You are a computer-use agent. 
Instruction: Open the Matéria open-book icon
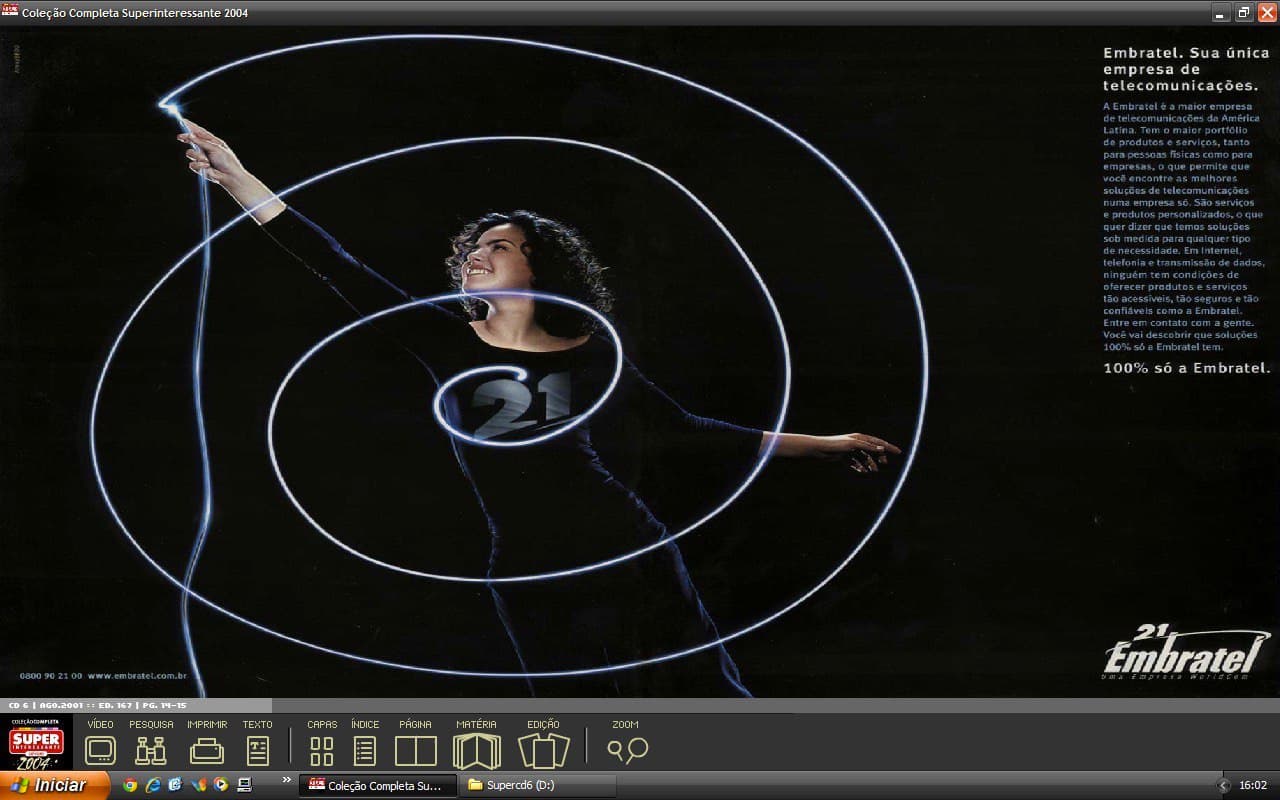click(x=476, y=751)
